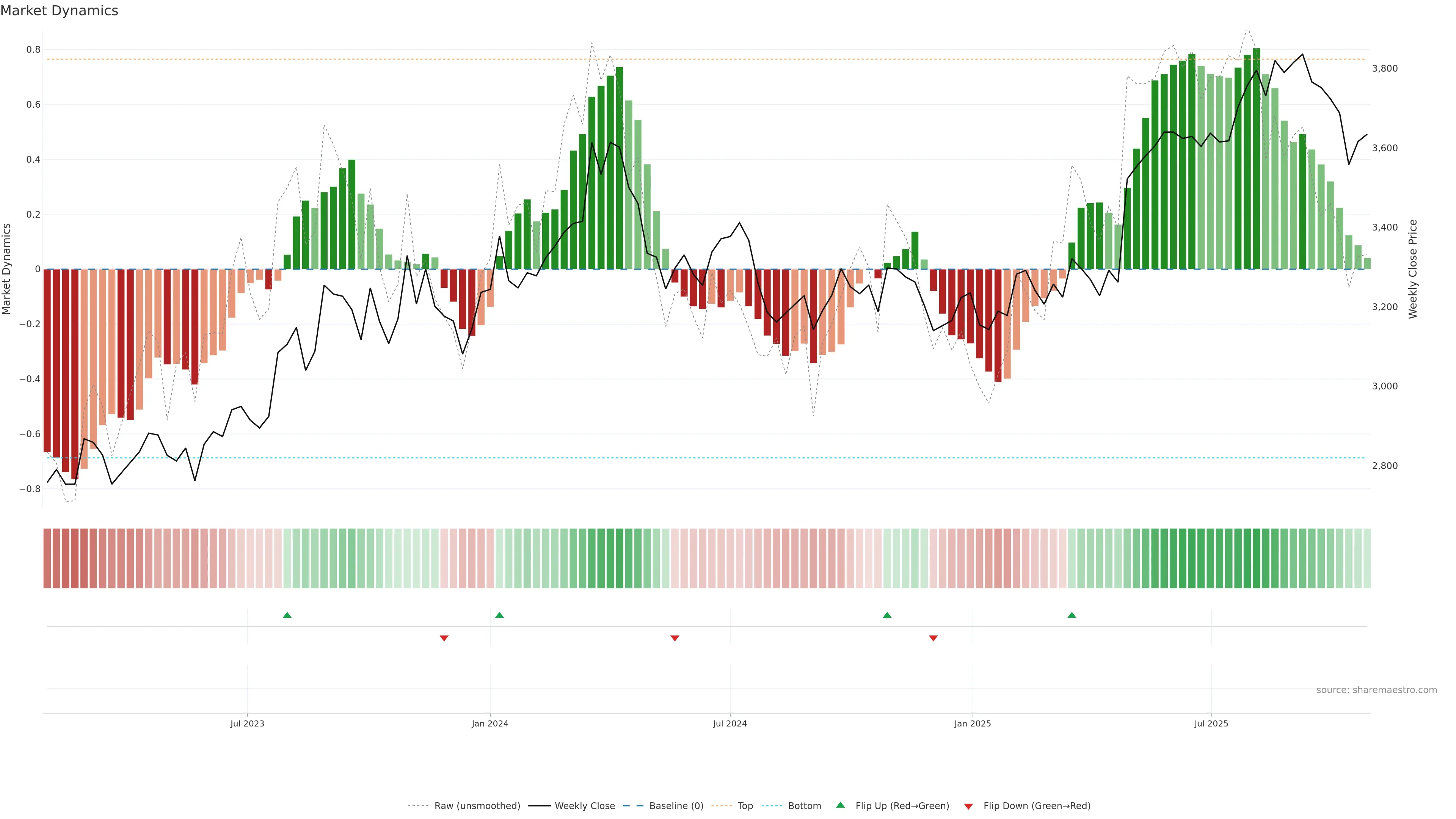Image resolution: width=1456 pixels, height=819 pixels.
Task: Click the Flip Down (Green→Red) legend label
Action: click(1037, 806)
